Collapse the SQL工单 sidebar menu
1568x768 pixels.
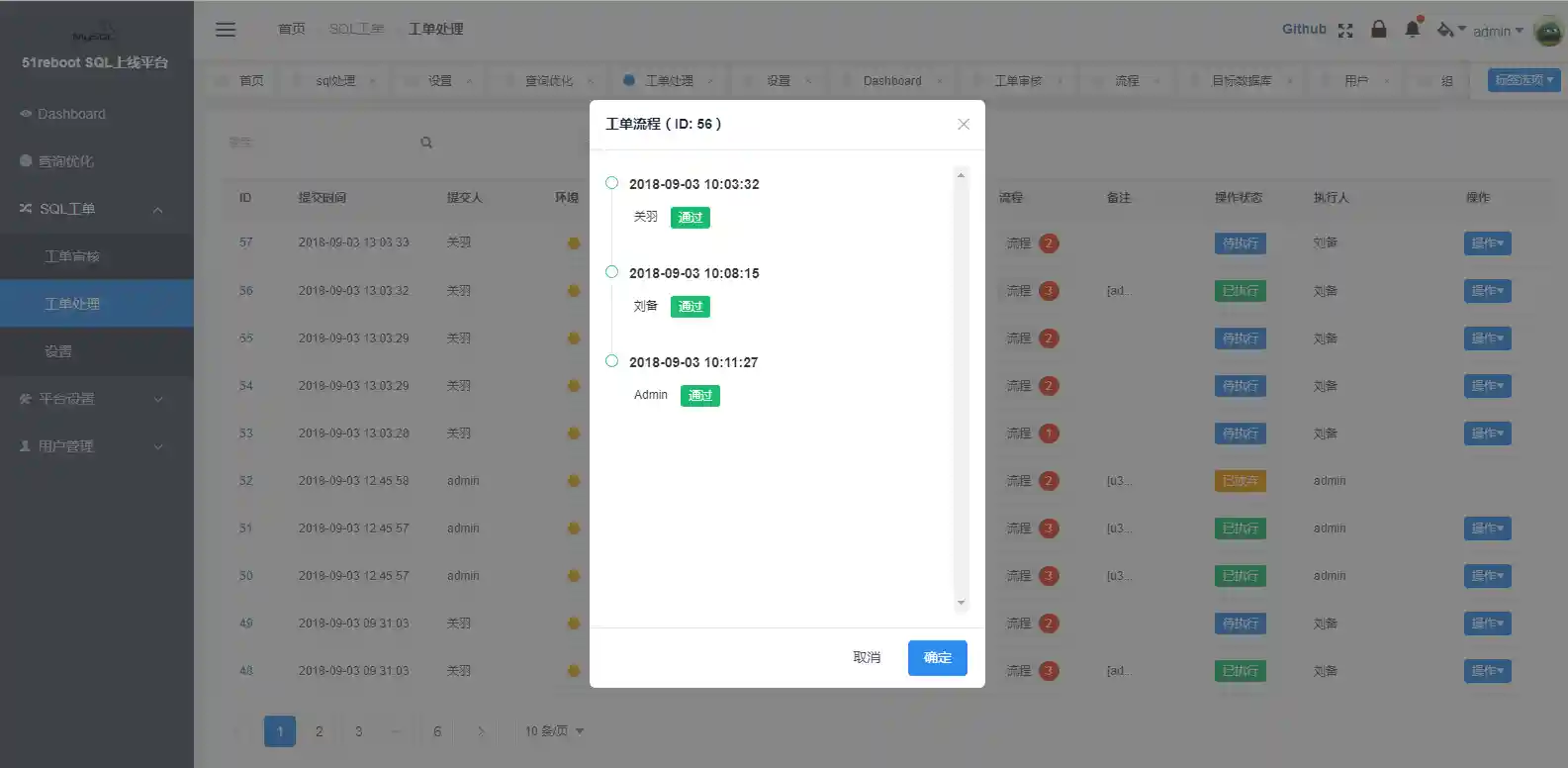[97, 209]
